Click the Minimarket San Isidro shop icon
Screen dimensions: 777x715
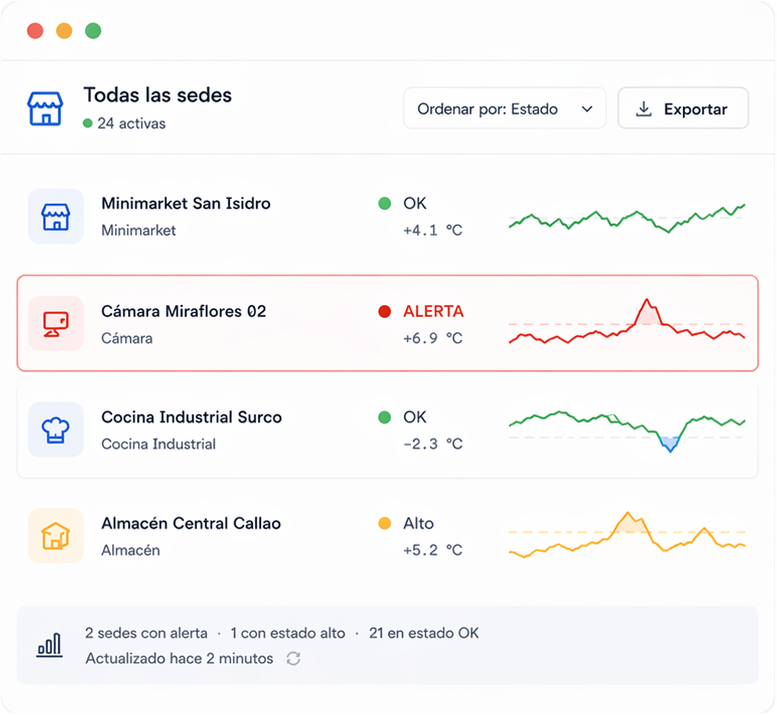(x=55, y=216)
